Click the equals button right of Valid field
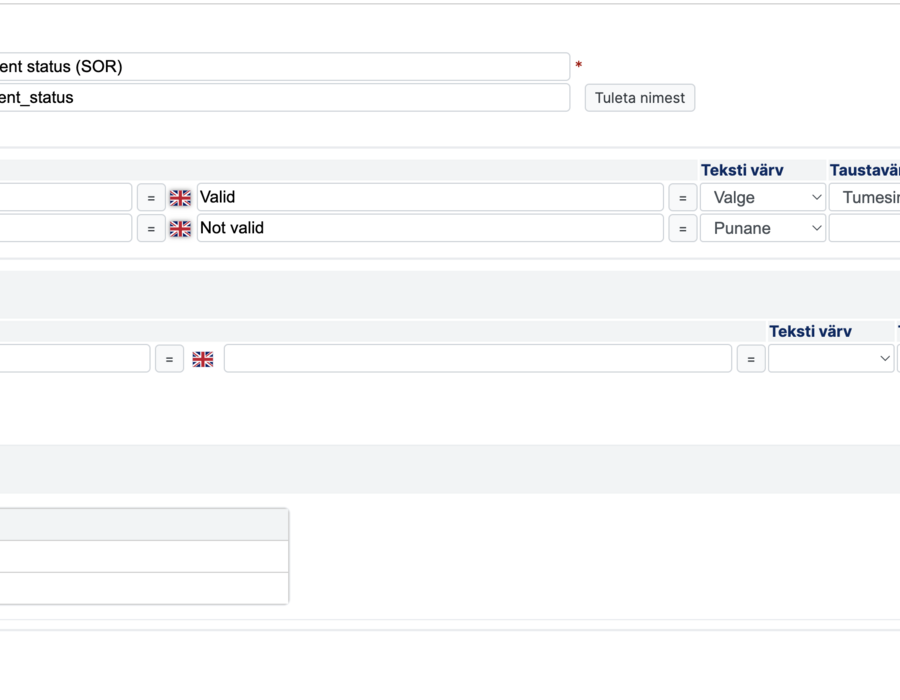Screen dimensions: 900x700 click(x=682, y=198)
